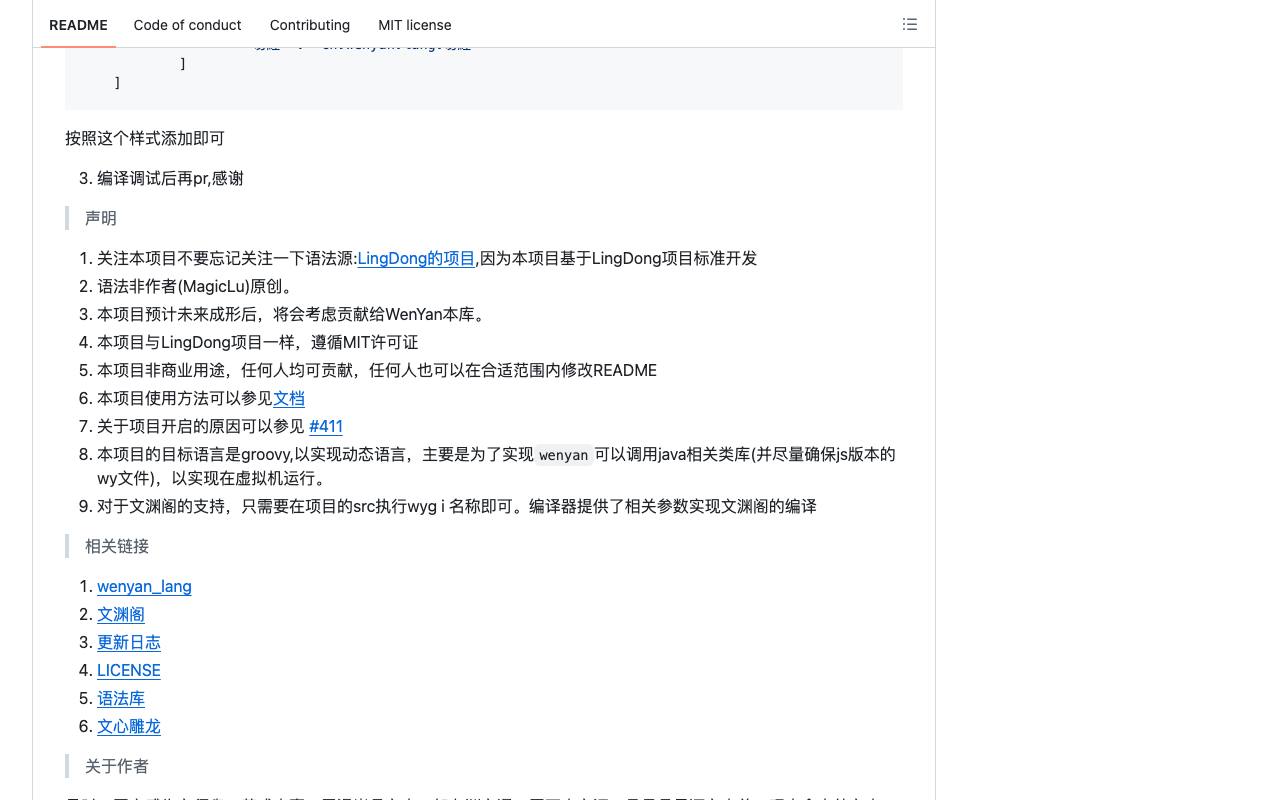Image resolution: width=1280 pixels, height=800 pixels.
Task: Click the 声明 blockquote heading
Action: 101,218
